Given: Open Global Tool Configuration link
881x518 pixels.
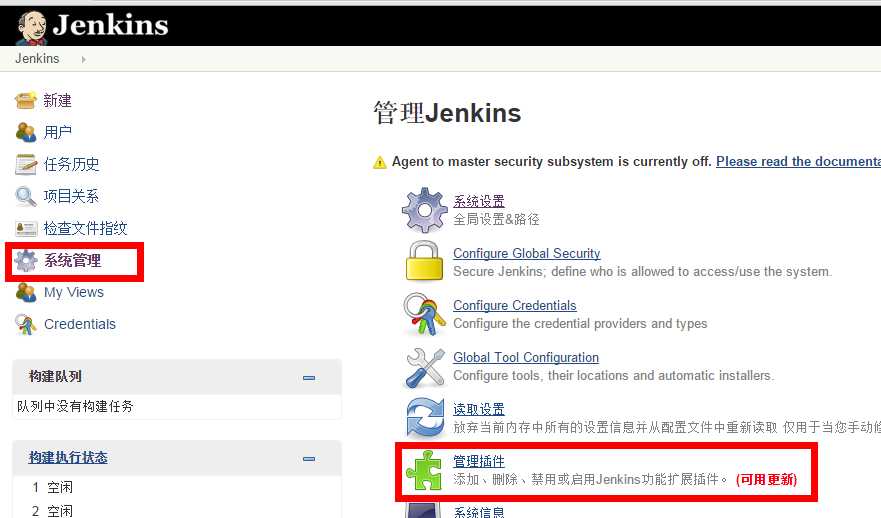Looking at the screenshot, I should click(x=526, y=357).
